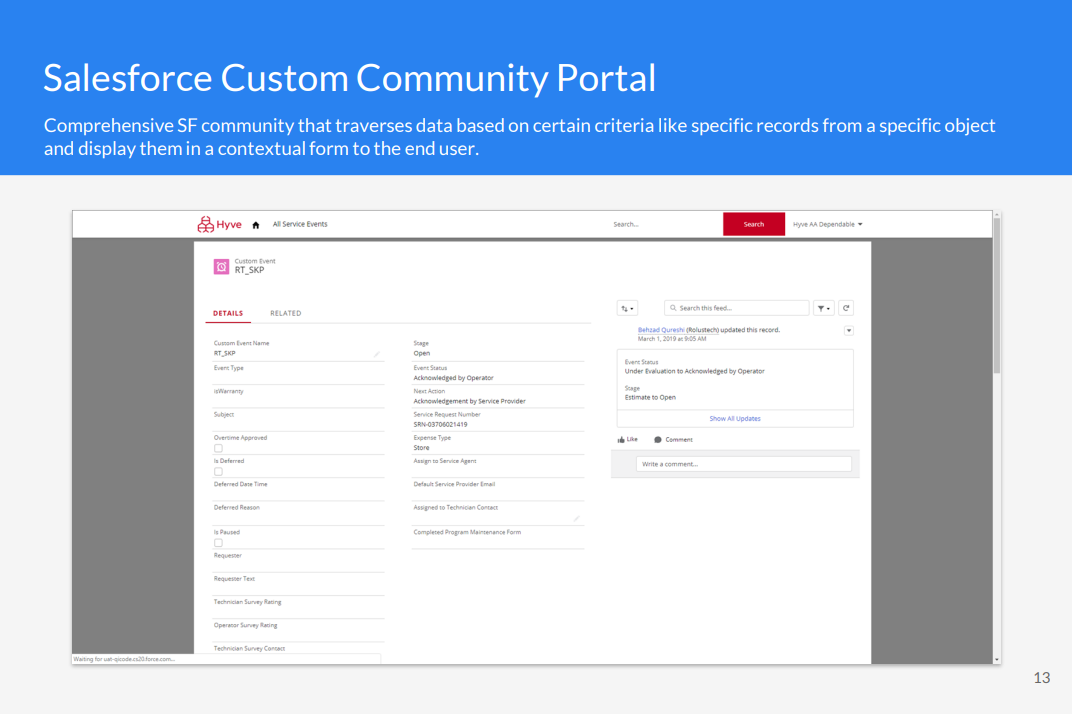This screenshot has height=714, width=1072.
Task: Edit Assigned to Technician Contact with pencil icon
Action: 577,518
